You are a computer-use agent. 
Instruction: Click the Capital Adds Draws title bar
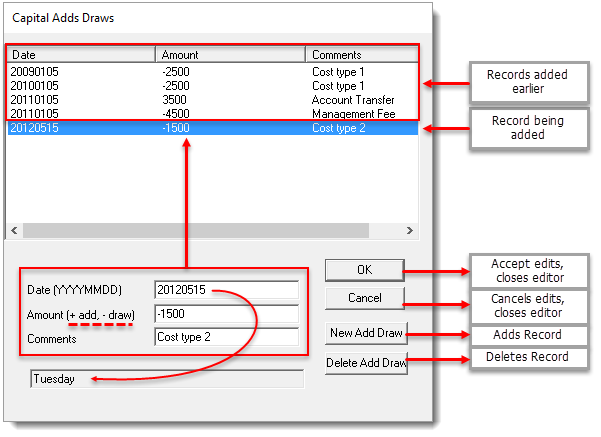pos(200,17)
